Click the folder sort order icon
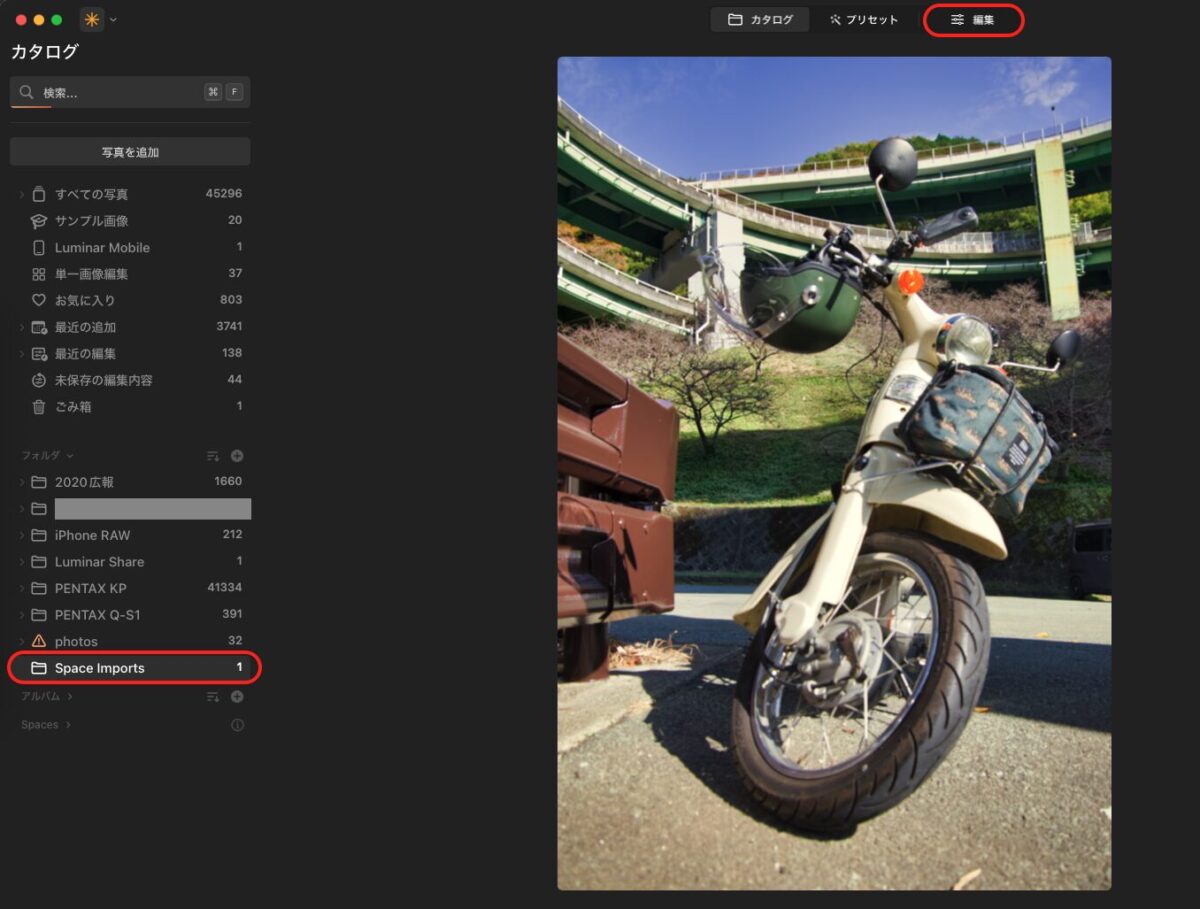The height and width of the screenshot is (909, 1200). [212, 456]
